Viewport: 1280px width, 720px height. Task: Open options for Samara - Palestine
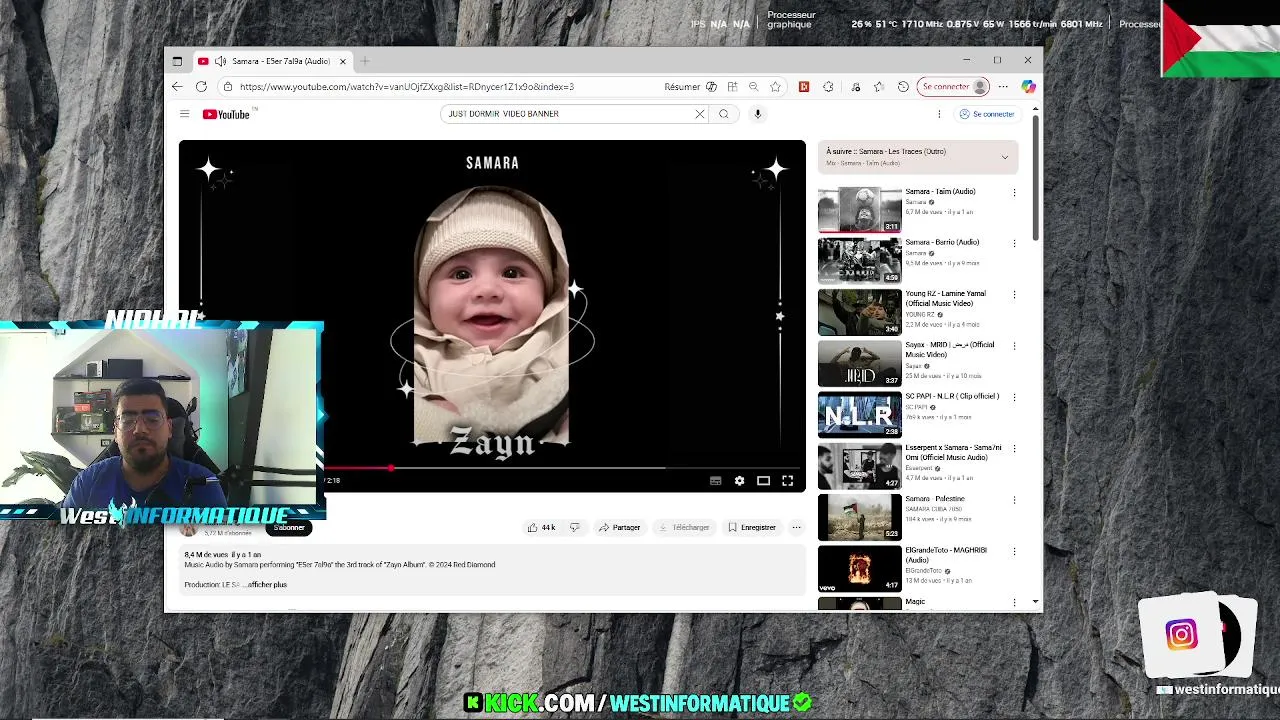tap(1014, 500)
